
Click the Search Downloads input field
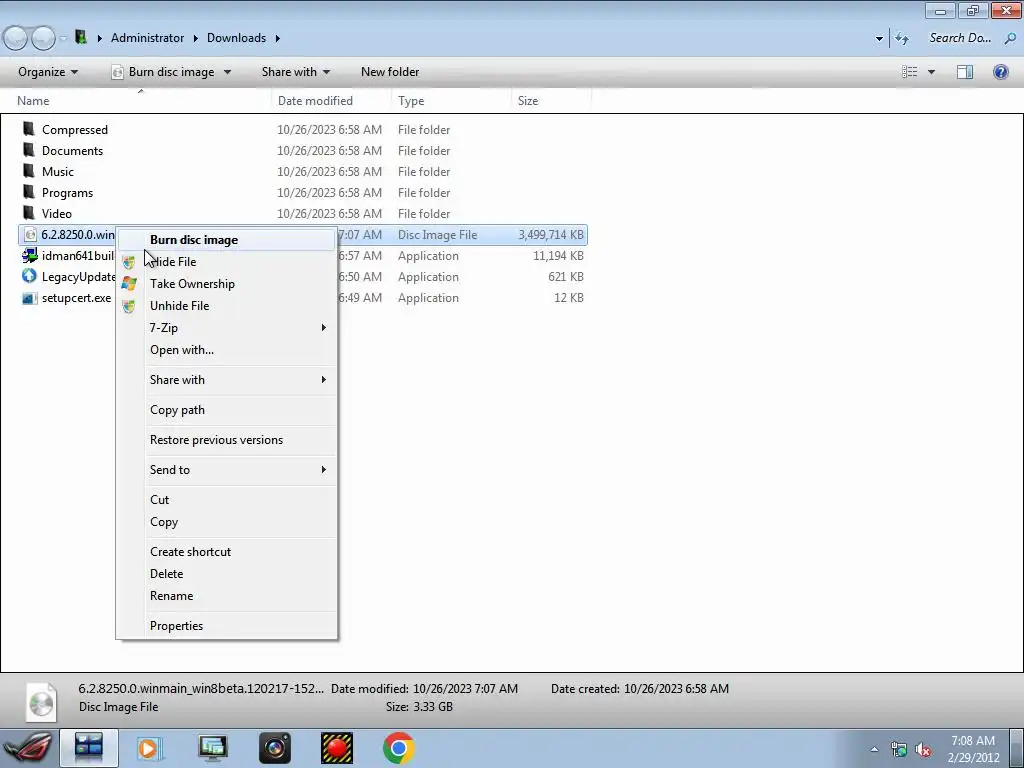click(x=960, y=38)
